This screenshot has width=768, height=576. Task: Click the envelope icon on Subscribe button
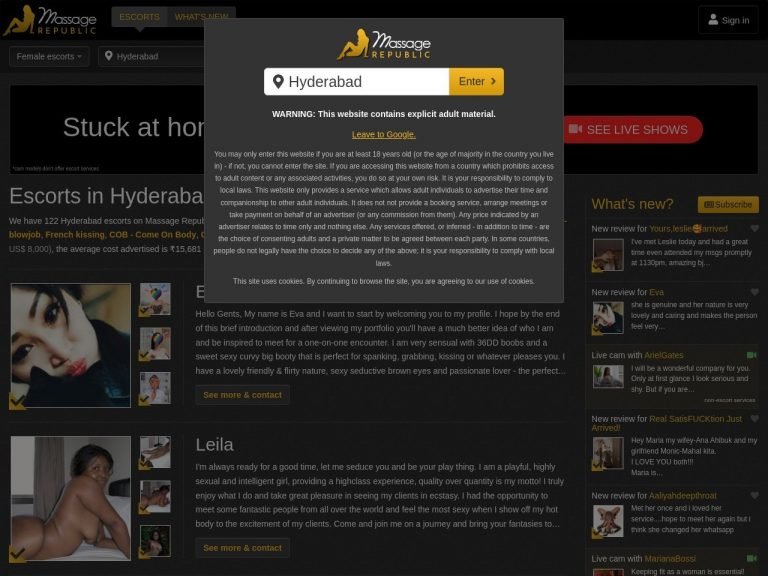point(708,205)
